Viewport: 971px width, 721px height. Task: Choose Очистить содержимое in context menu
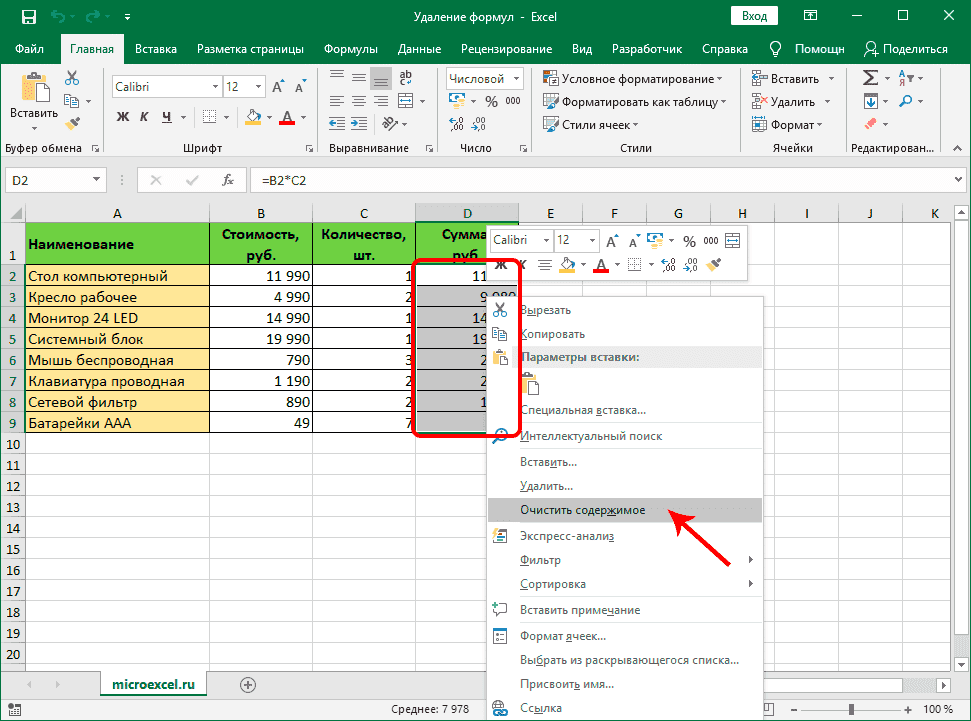point(582,510)
